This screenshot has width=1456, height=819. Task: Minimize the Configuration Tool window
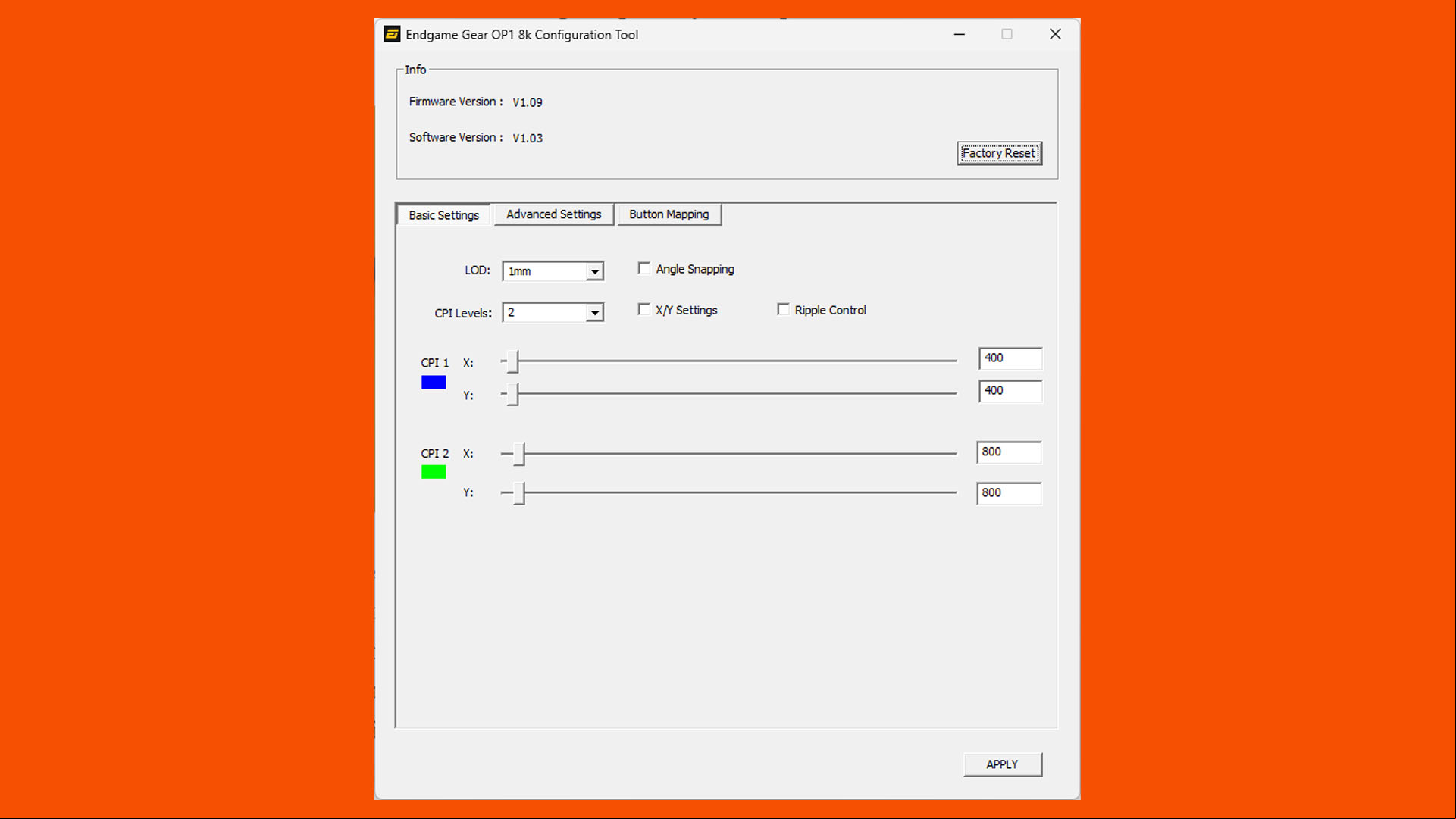tap(960, 34)
